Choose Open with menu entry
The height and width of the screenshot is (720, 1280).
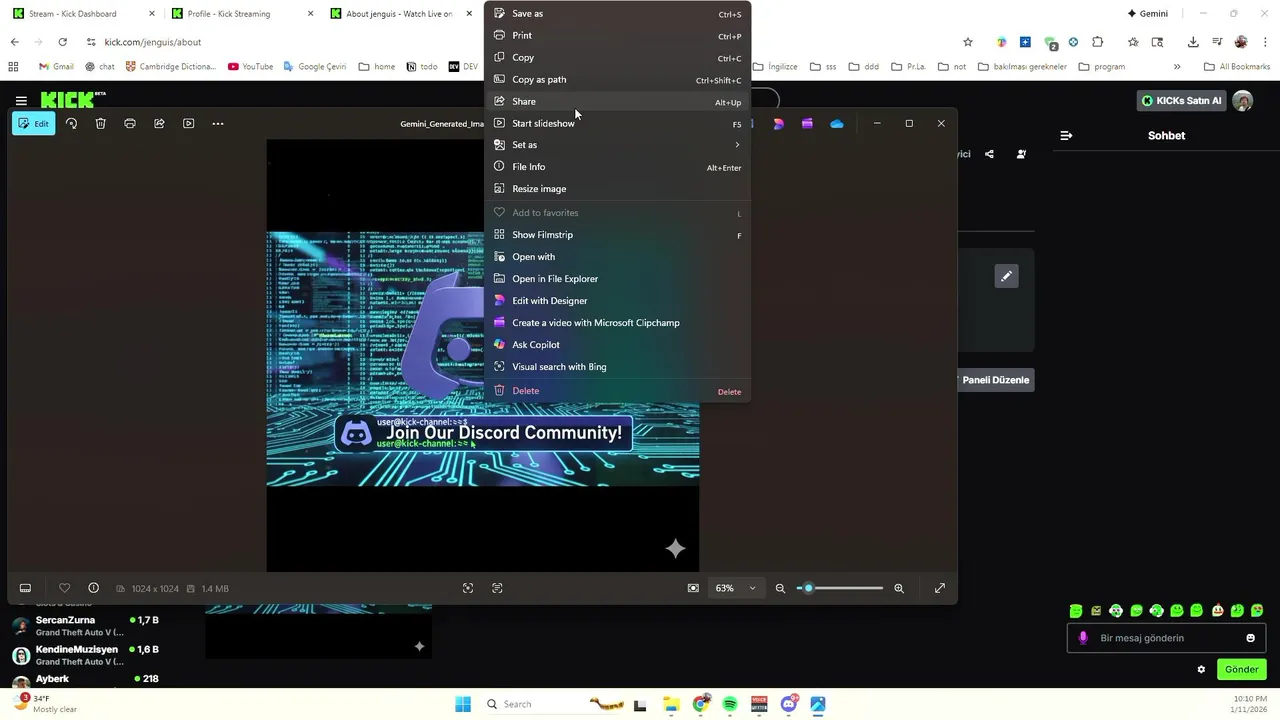click(x=617, y=257)
